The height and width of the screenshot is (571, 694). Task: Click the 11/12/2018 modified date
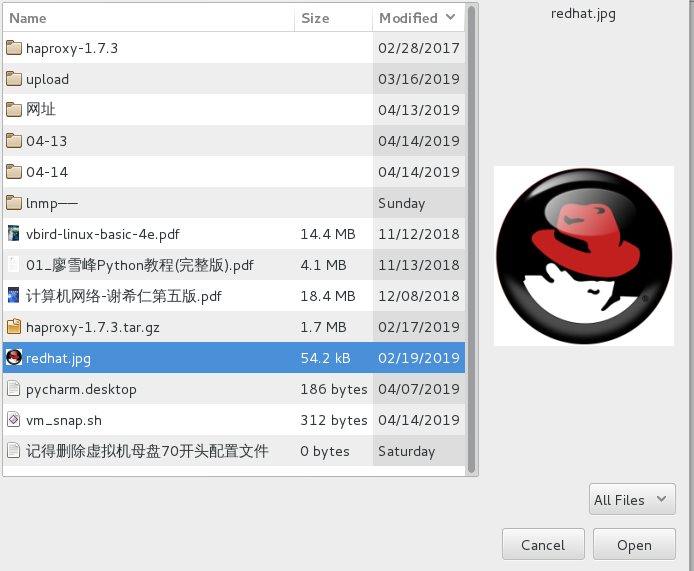click(x=419, y=234)
